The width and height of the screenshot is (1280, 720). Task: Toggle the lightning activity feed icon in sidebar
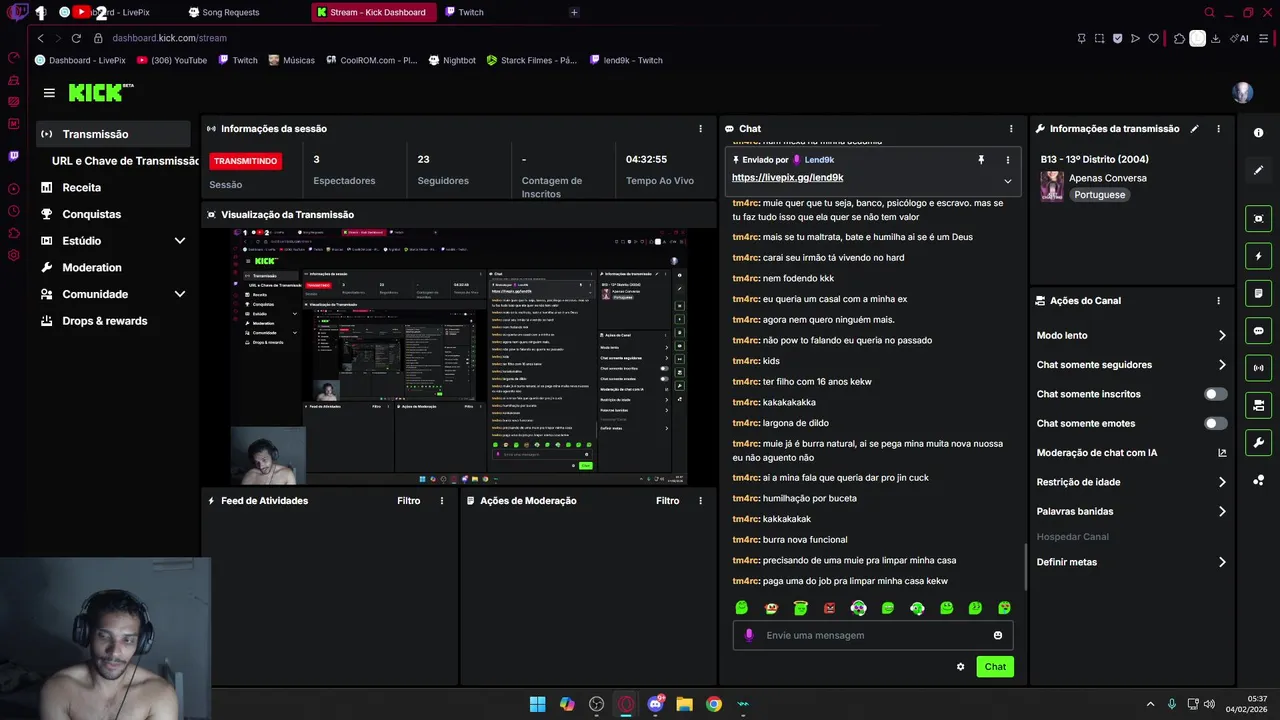coord(1258,256)
